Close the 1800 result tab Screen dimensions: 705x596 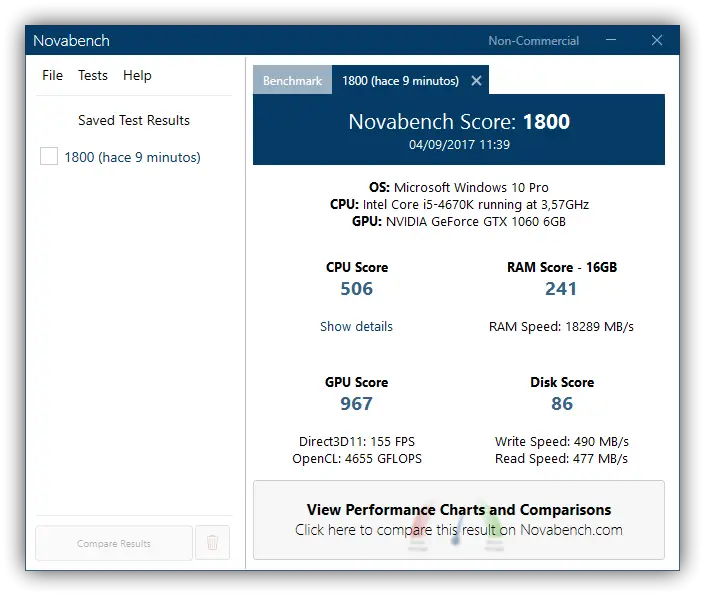(x=476, y=80)
